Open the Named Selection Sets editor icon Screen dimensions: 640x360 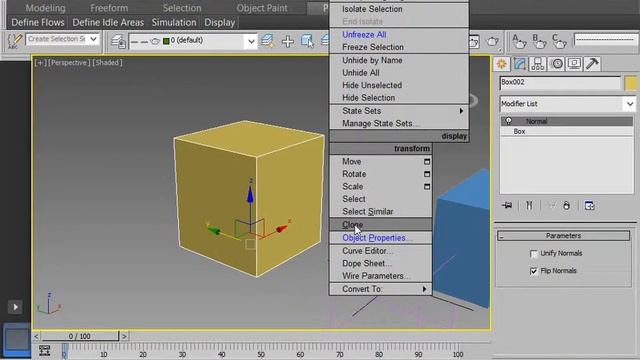click(15, 41)
